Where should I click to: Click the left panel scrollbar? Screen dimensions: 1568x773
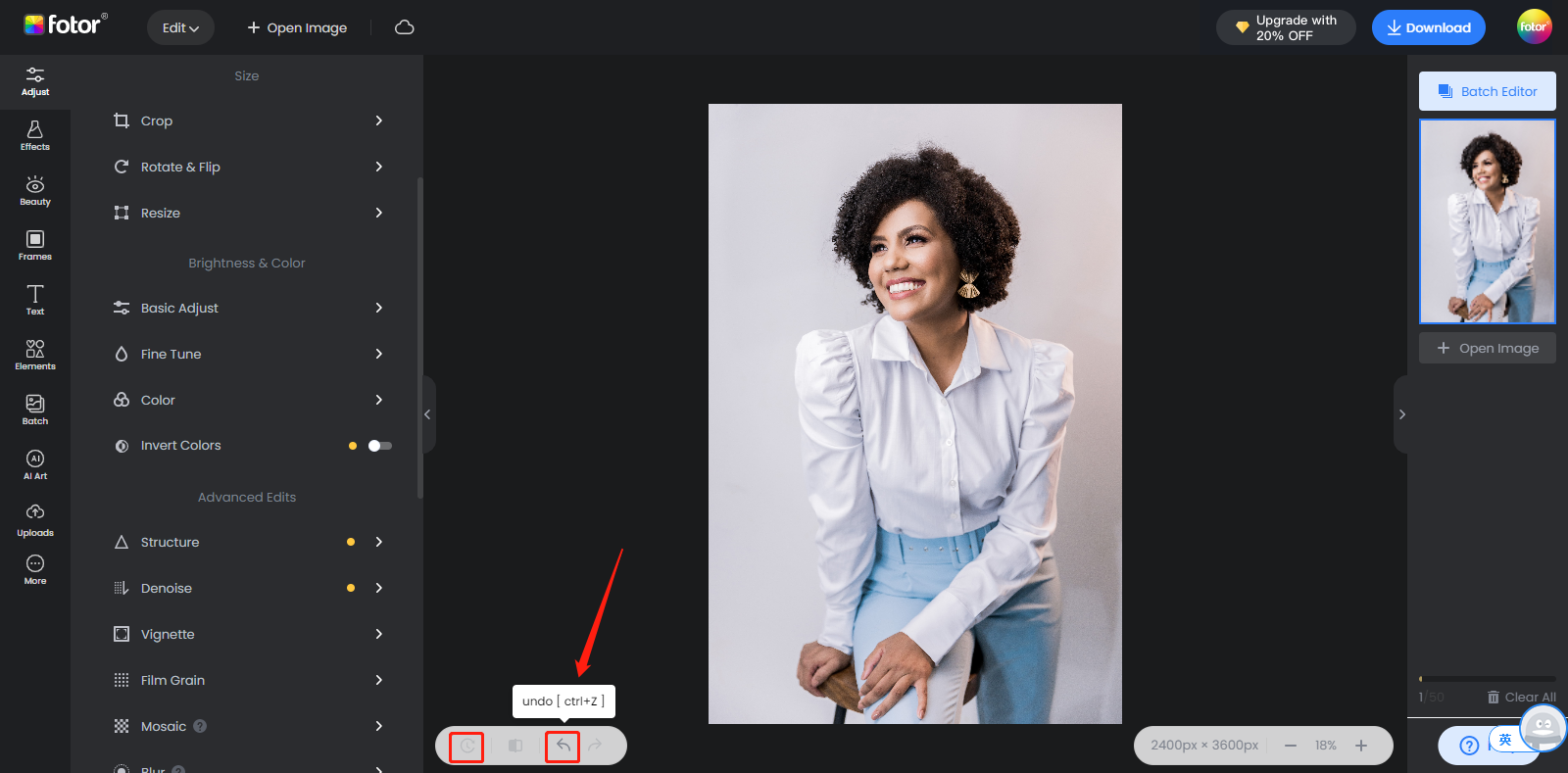tap(420, 338)
